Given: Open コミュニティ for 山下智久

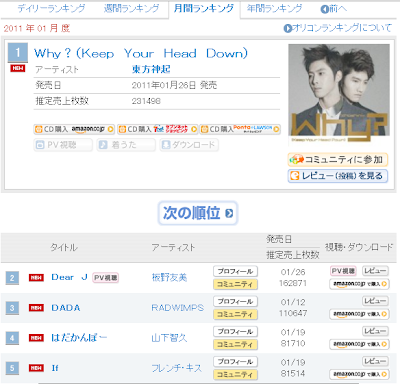Looking at the screenshot, I should [235, 344].
